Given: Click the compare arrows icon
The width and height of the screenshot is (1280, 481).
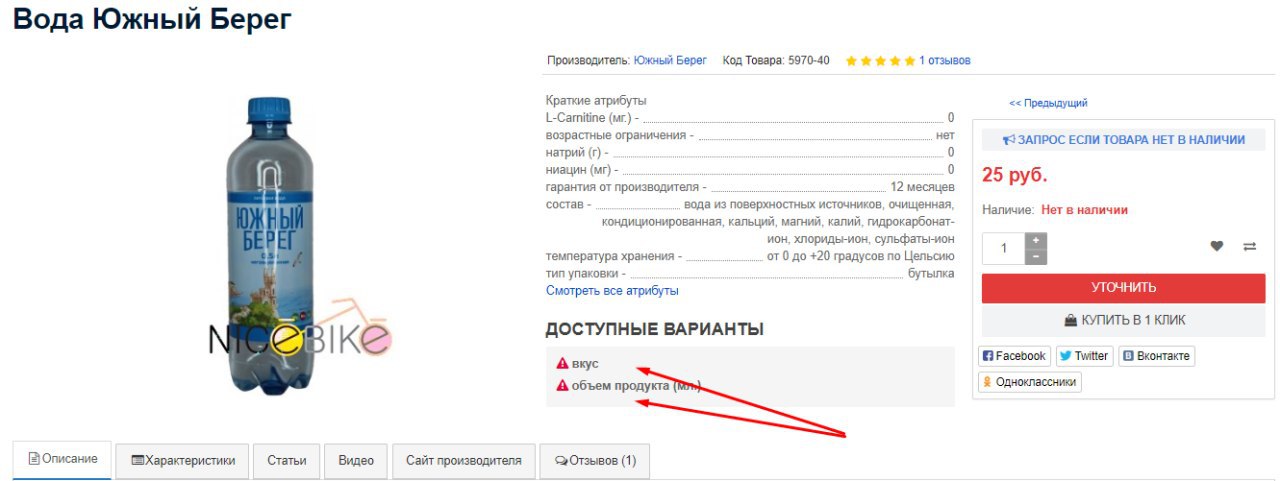Looking at the screenshot, I should point(1250,246).
